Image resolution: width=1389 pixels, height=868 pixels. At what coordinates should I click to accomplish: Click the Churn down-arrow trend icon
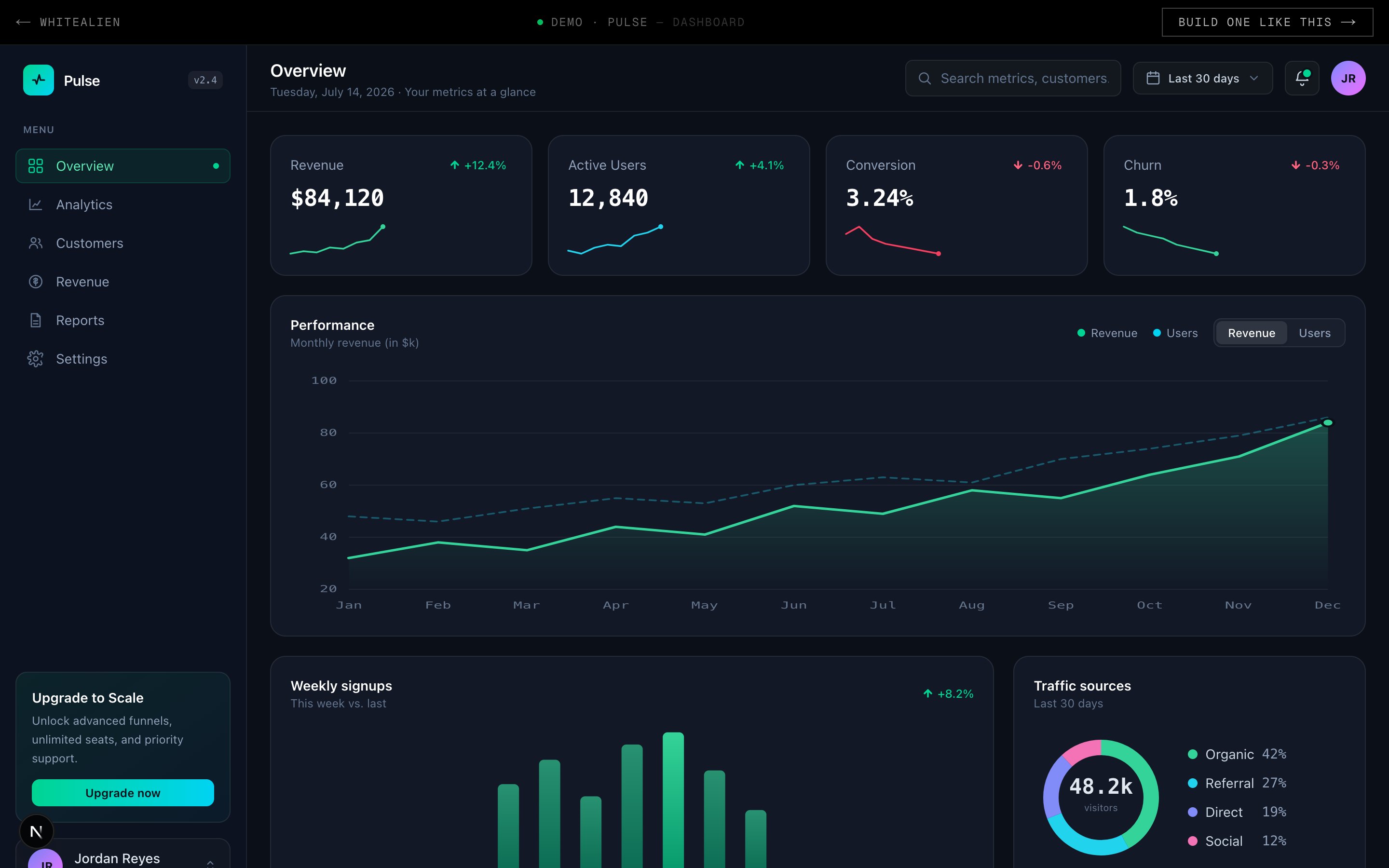coord(1295,165)
